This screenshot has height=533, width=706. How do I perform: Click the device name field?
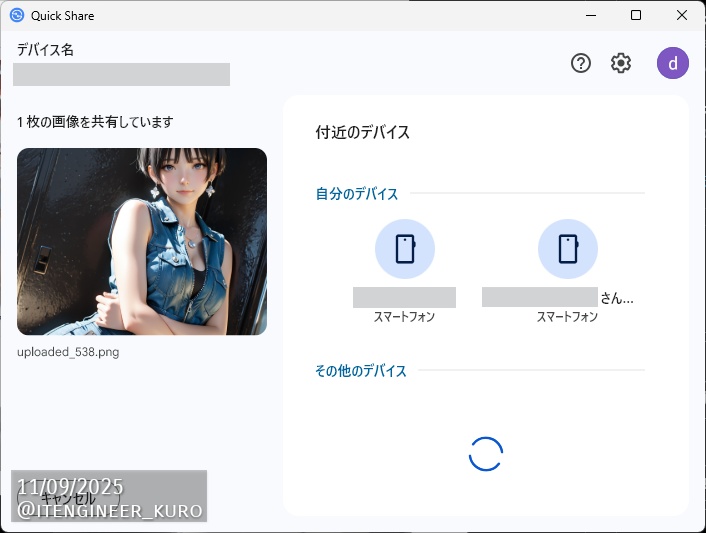pyautogui.click(x=122, y=74)
